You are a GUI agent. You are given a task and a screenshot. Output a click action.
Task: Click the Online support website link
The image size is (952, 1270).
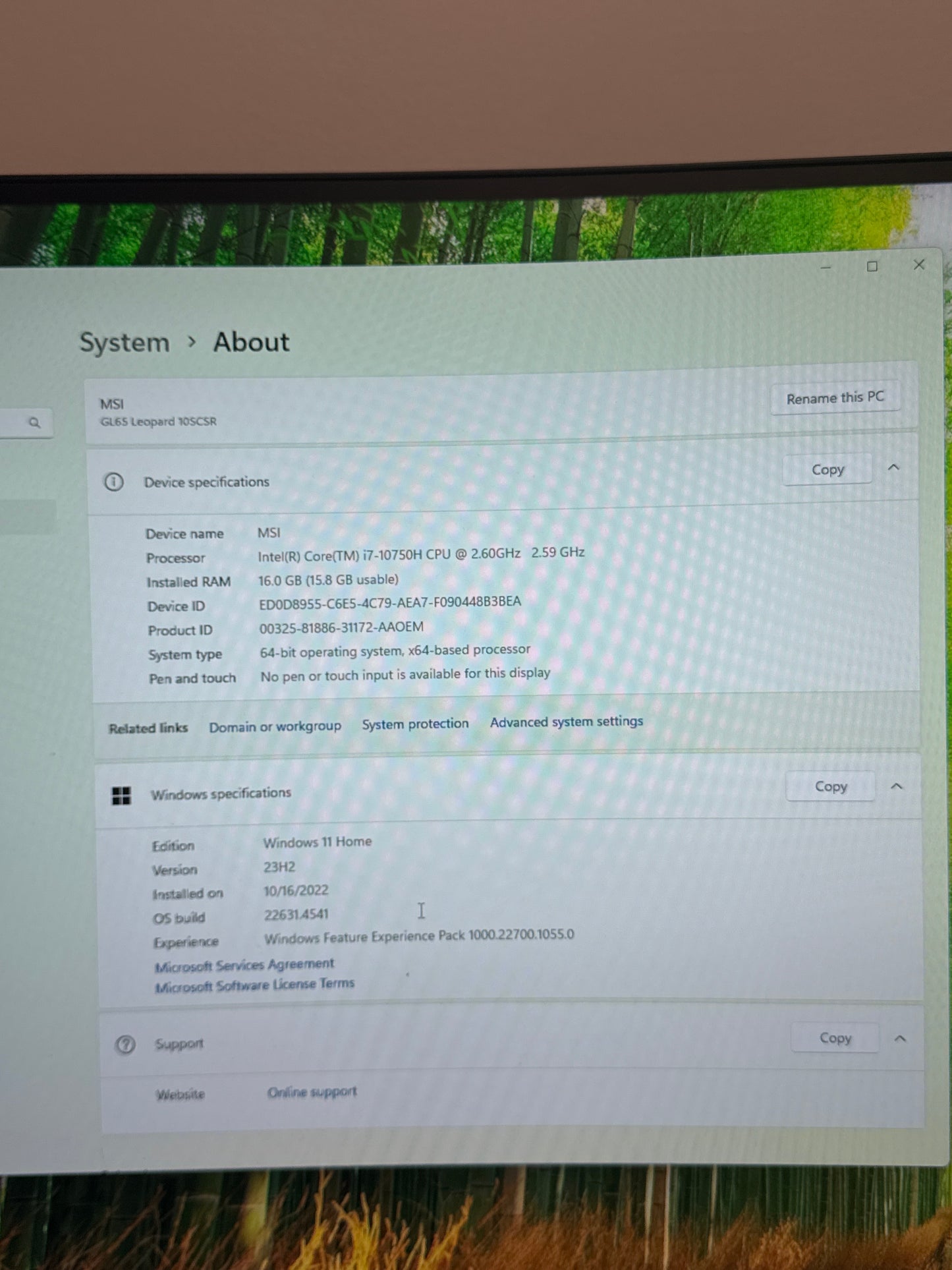(x=312, y=1092)
